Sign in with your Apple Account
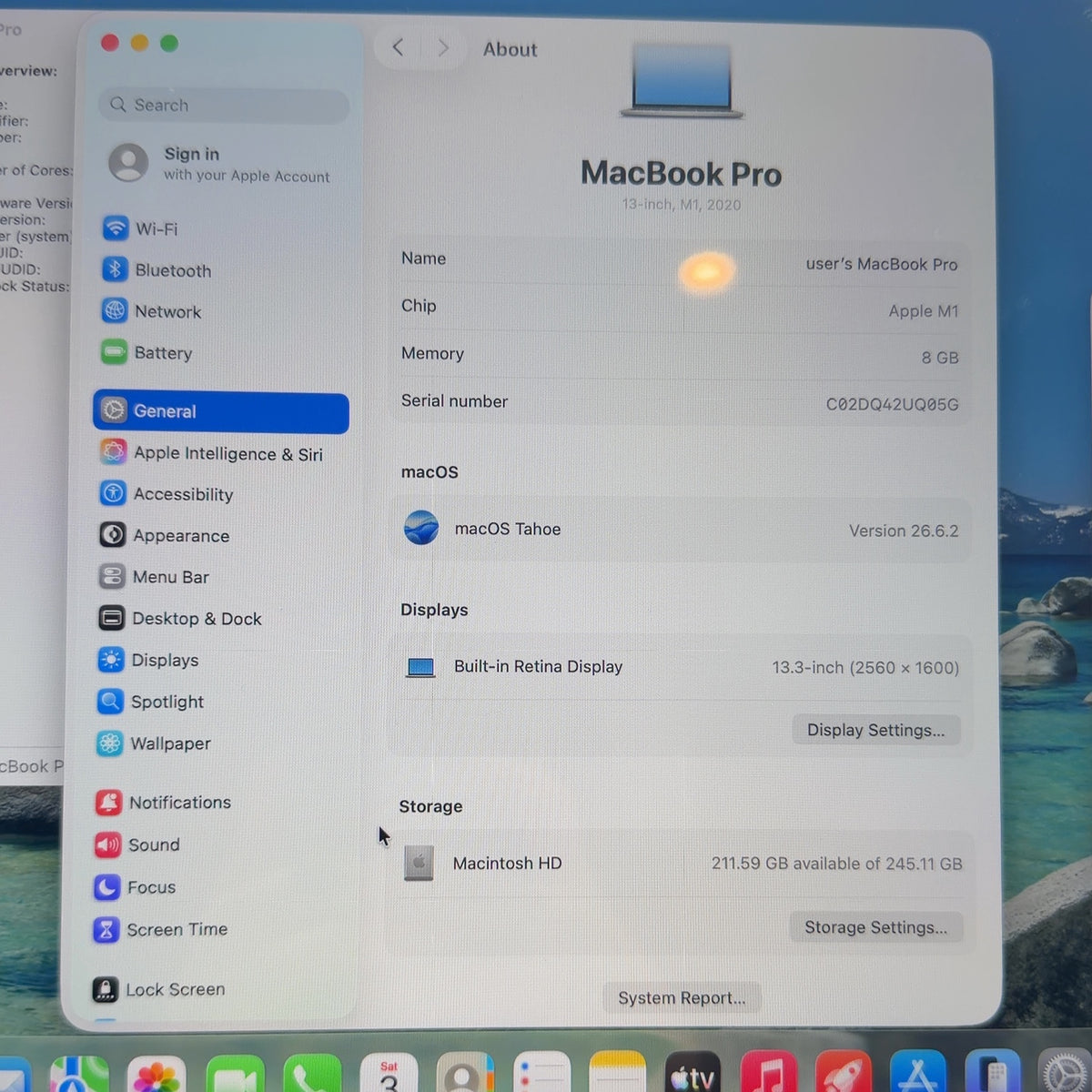The width and height of the screenshot is (1092, 1092). pos(220,164)
